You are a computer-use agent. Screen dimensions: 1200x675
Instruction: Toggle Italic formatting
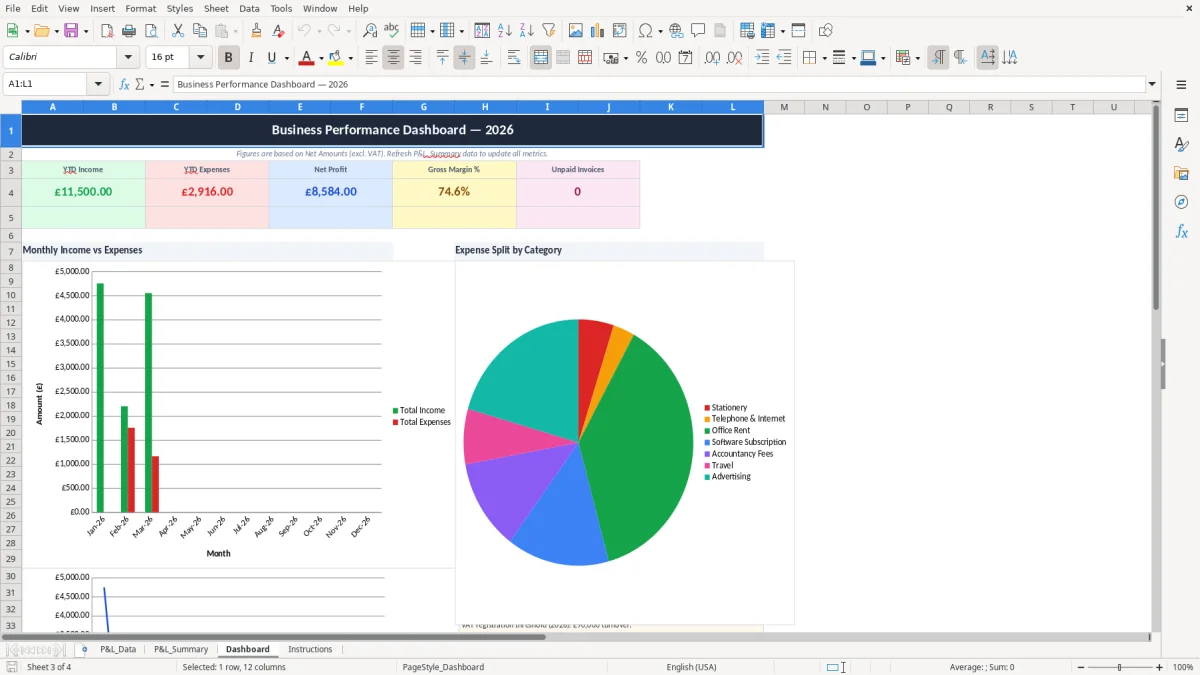point(251,58)
